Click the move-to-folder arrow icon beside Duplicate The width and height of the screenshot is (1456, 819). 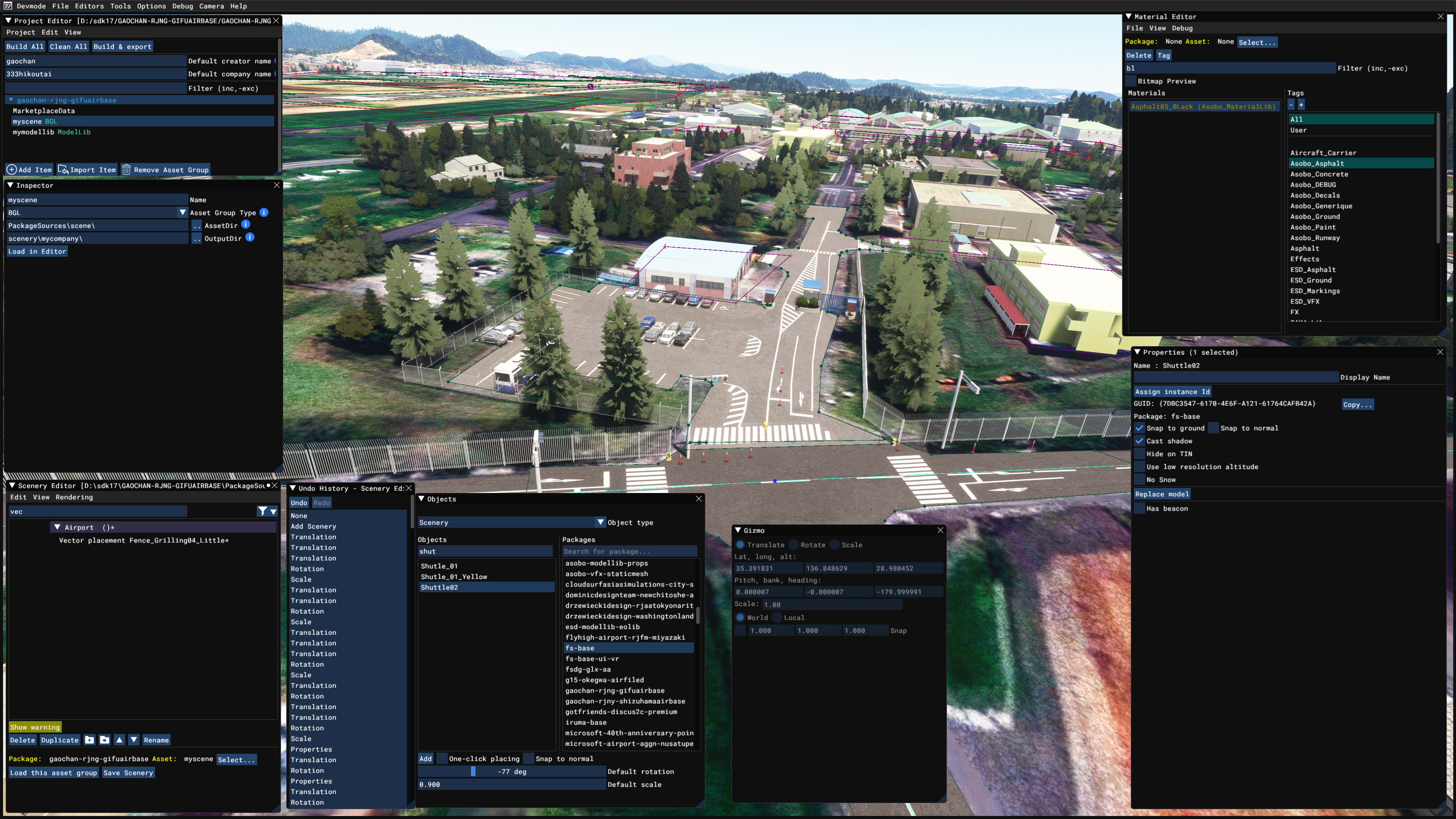coord(105,740)
